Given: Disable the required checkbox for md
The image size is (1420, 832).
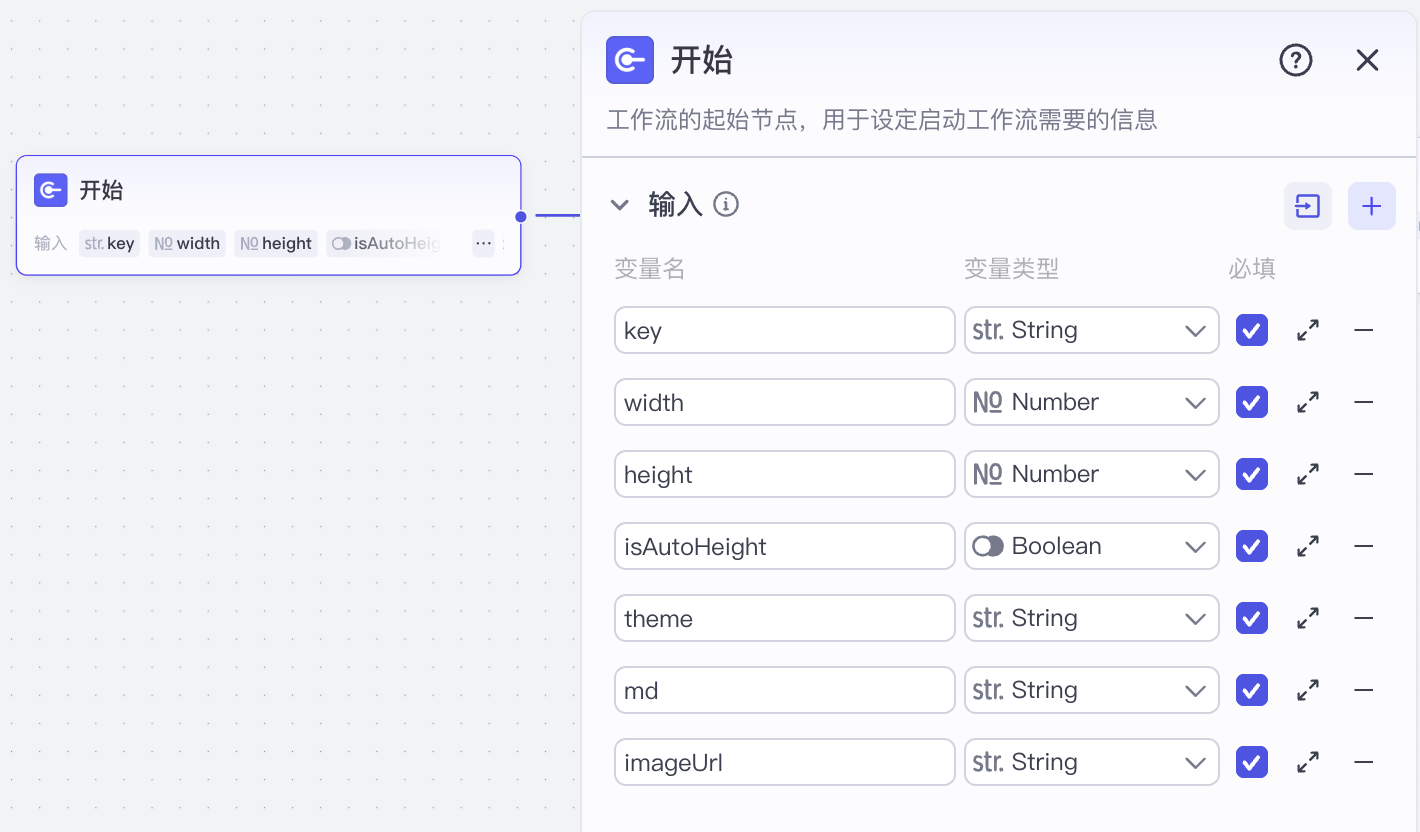Looking at the screenshot, I should coord(1251,690).
